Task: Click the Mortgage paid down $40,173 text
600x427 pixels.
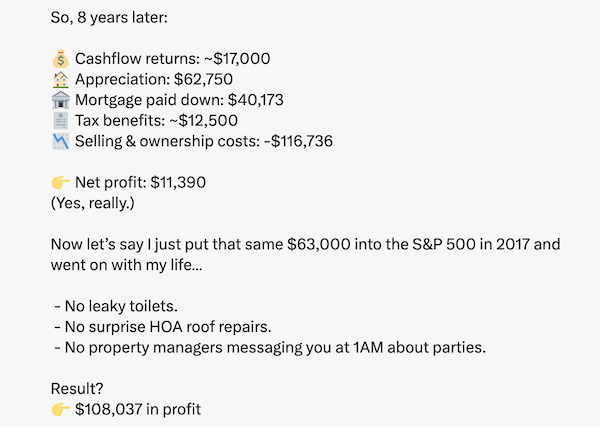Action: [179, 100]
